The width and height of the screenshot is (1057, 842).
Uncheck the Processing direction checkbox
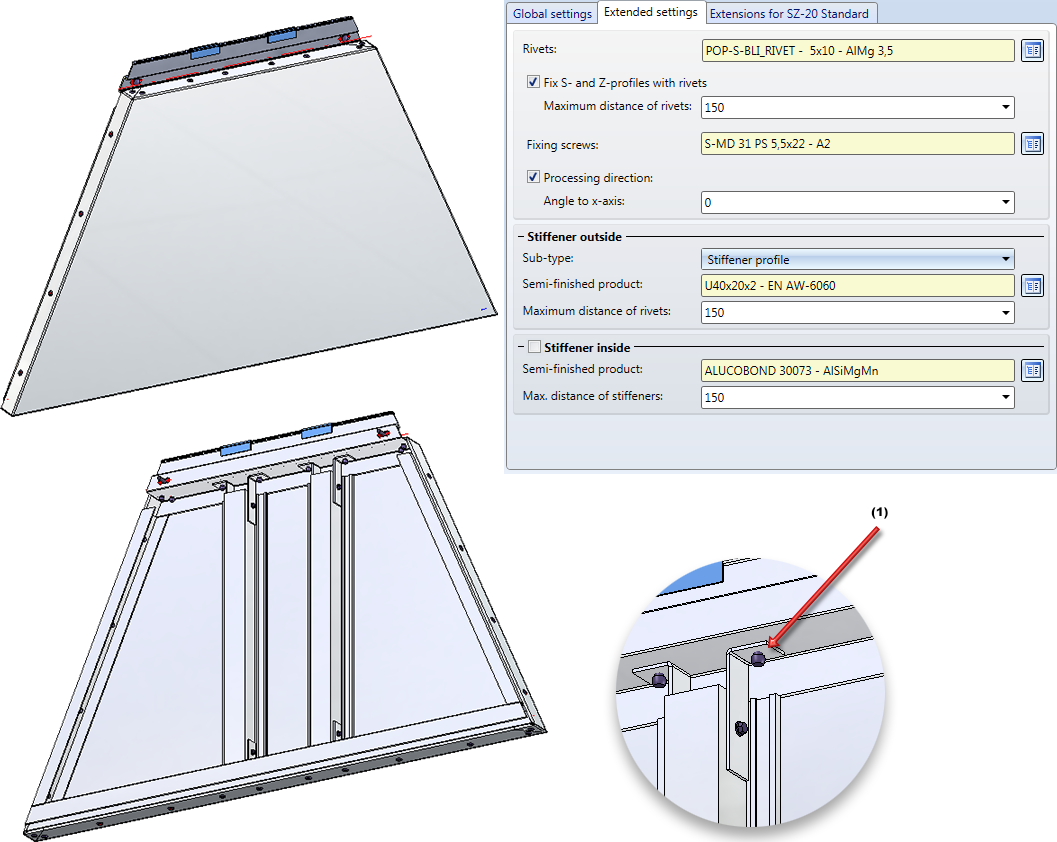tap(533, 177)
